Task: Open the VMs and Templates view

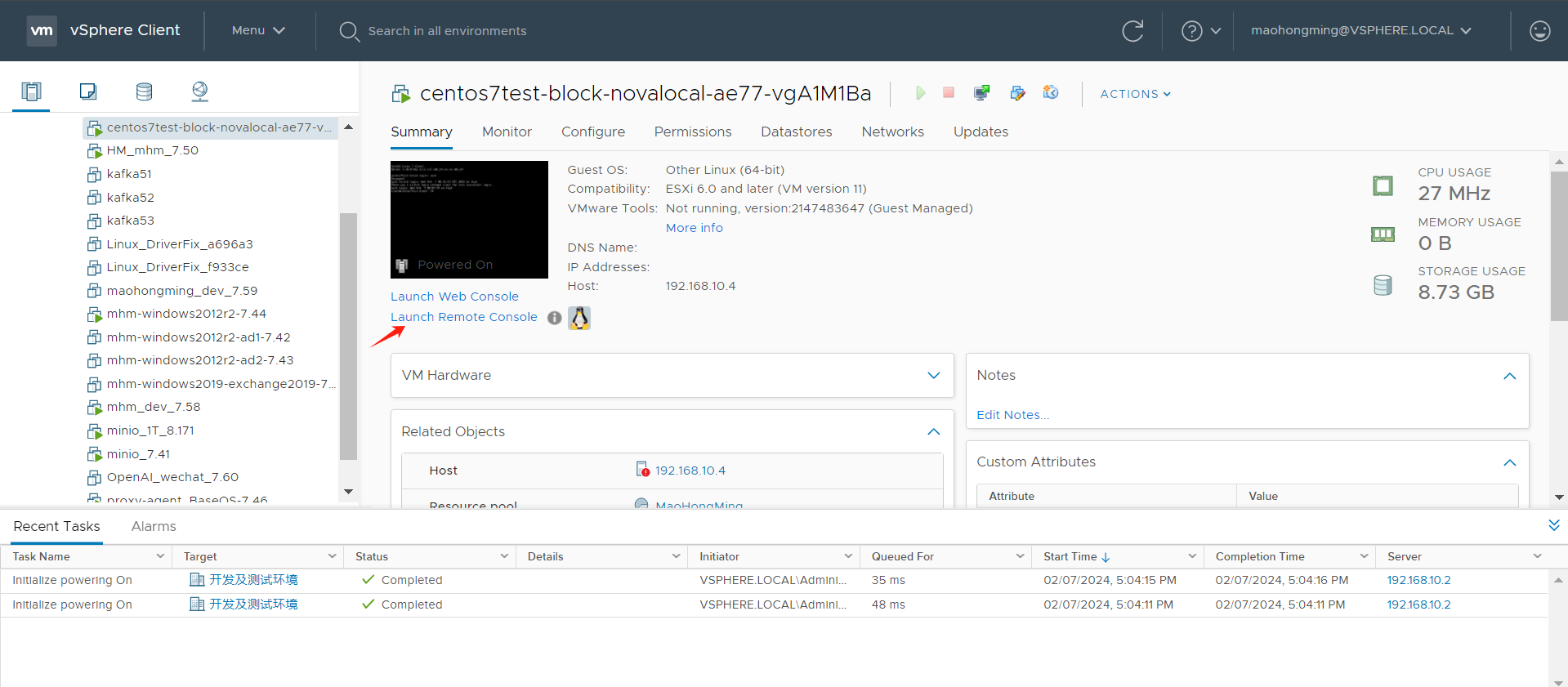Action: coord(88,91)
